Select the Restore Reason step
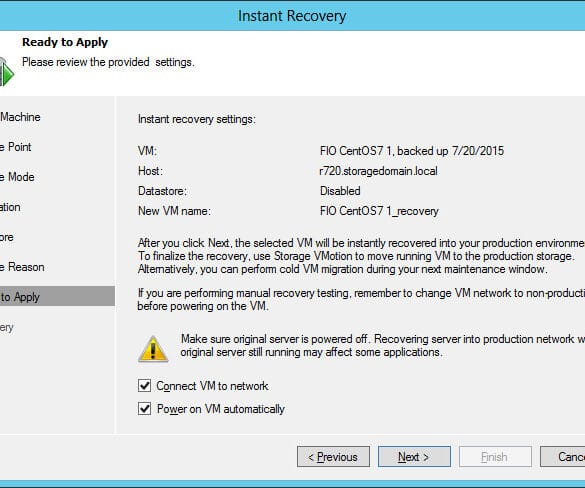The width and height of the screenshot is (585, 488). tap(22, 267)
